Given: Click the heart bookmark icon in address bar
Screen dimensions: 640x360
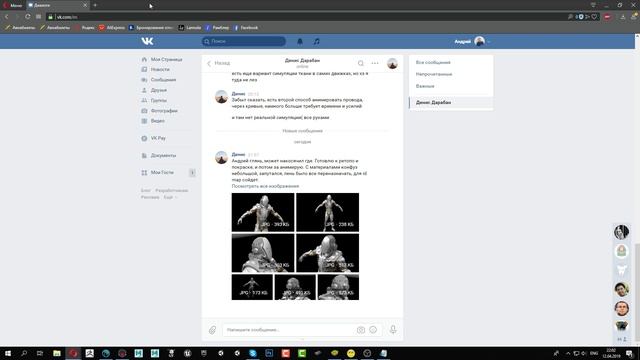Looking at the screenshot, I should [x=595, y=17].
